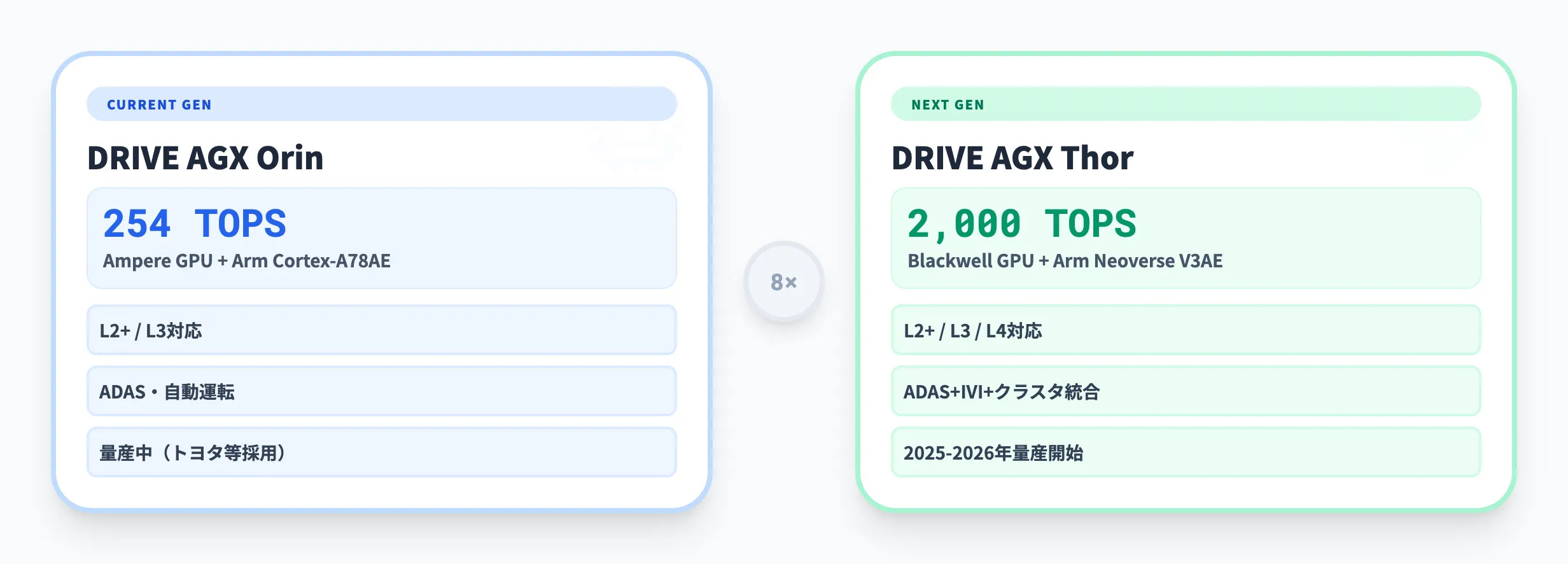Select the DRIVE AGX Thor heading
Image resolution: width=1568 pixels, height=564 pixels.
click(x=1012, y=158)
